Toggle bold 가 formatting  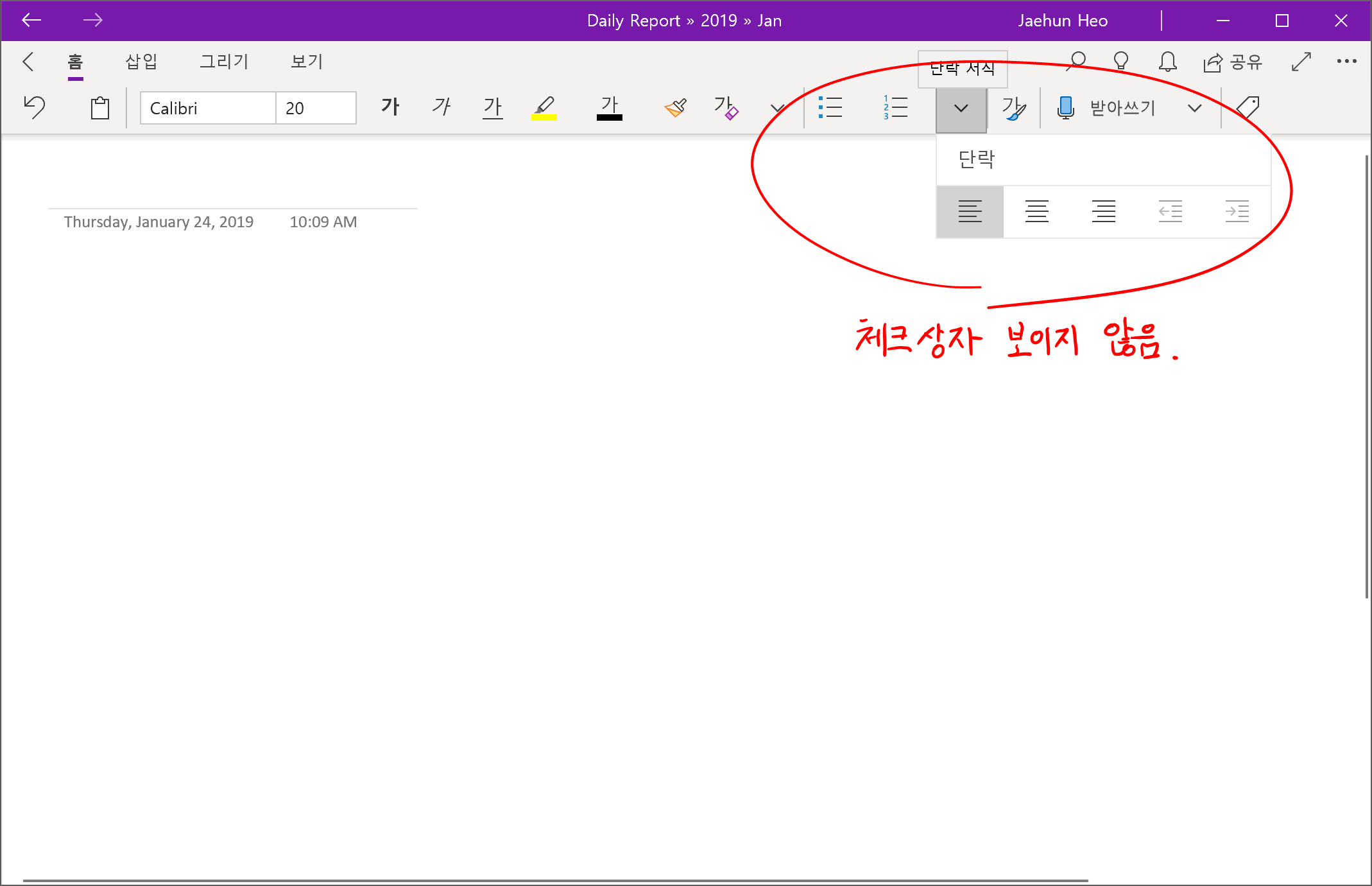[x=390, y=107]
